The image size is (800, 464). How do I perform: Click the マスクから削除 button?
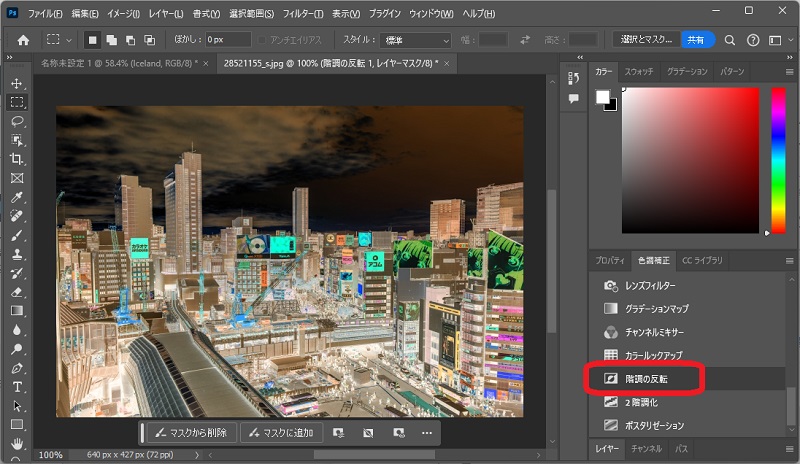pos(191,433)
